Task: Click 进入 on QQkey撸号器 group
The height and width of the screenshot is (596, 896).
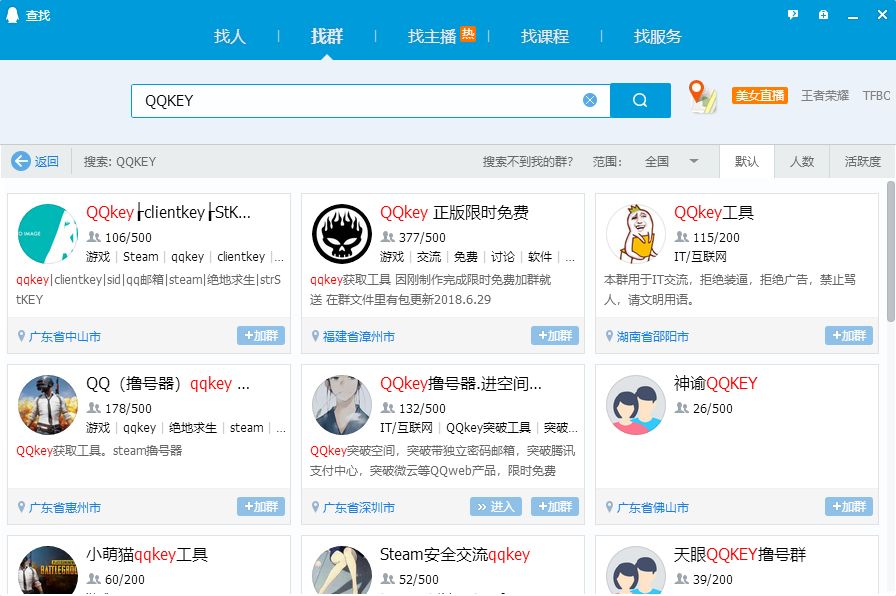Action: coord(496,507)
